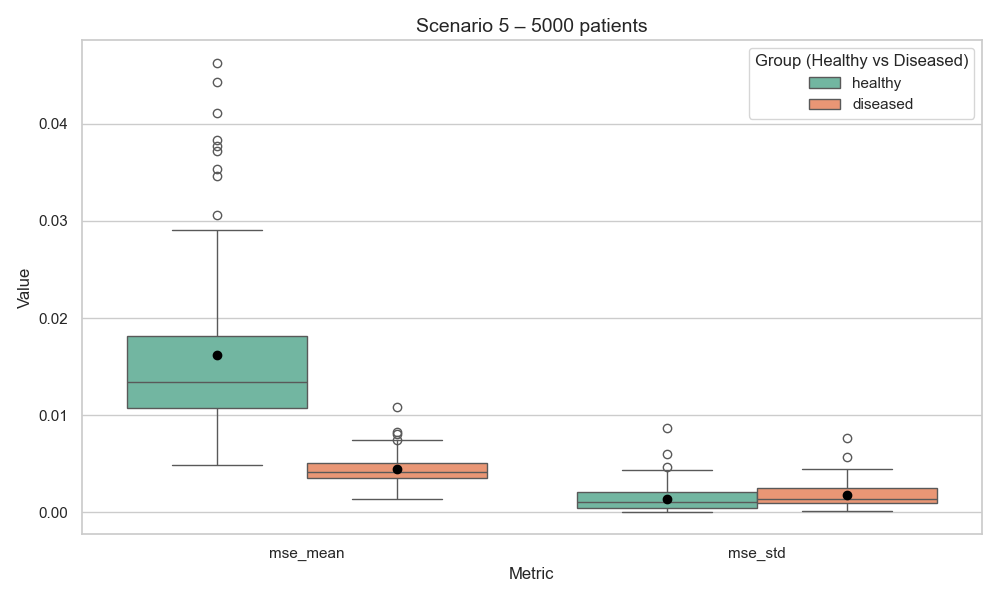The width and height of the screenshot is (1000, 600).
Task: Select the diseased mse_std orange box
Action: point(847,496)
